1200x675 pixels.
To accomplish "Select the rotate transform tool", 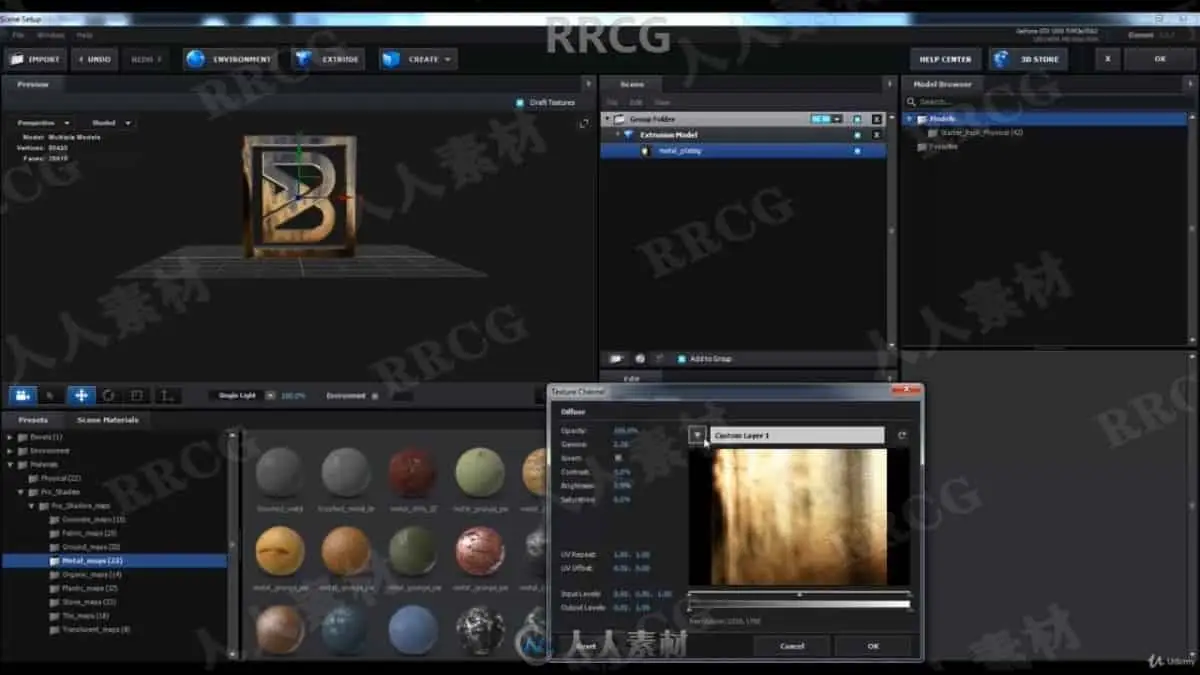I will tap(109, 395).
